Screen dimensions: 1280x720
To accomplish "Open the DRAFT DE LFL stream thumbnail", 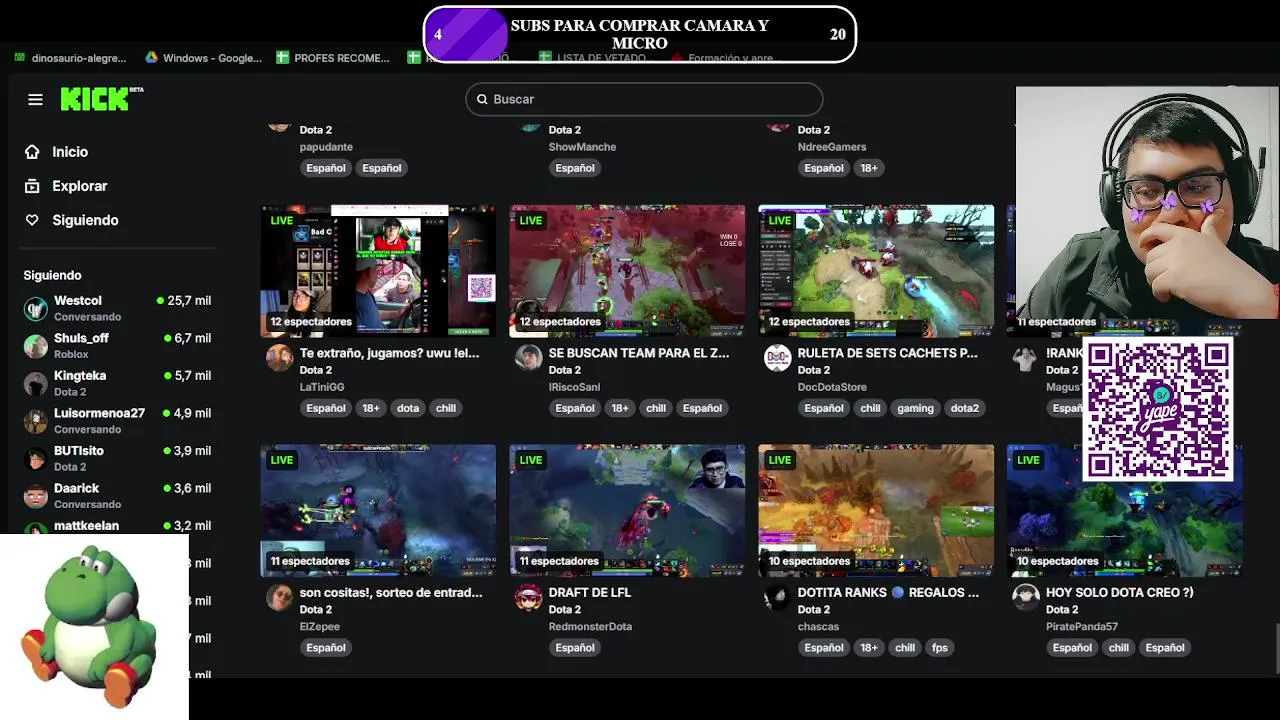I will click(627, 510).
